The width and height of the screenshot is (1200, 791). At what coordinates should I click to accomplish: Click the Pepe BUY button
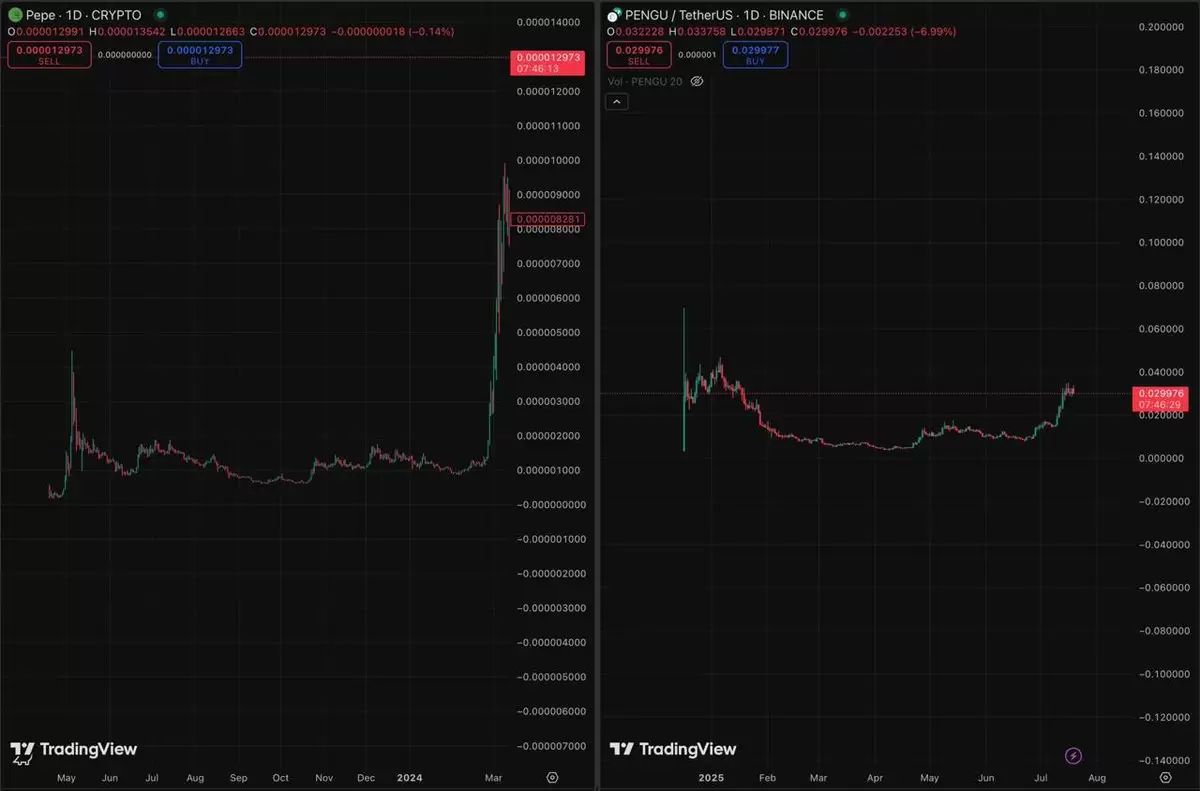pyautogui.click(x=200, y=54)
